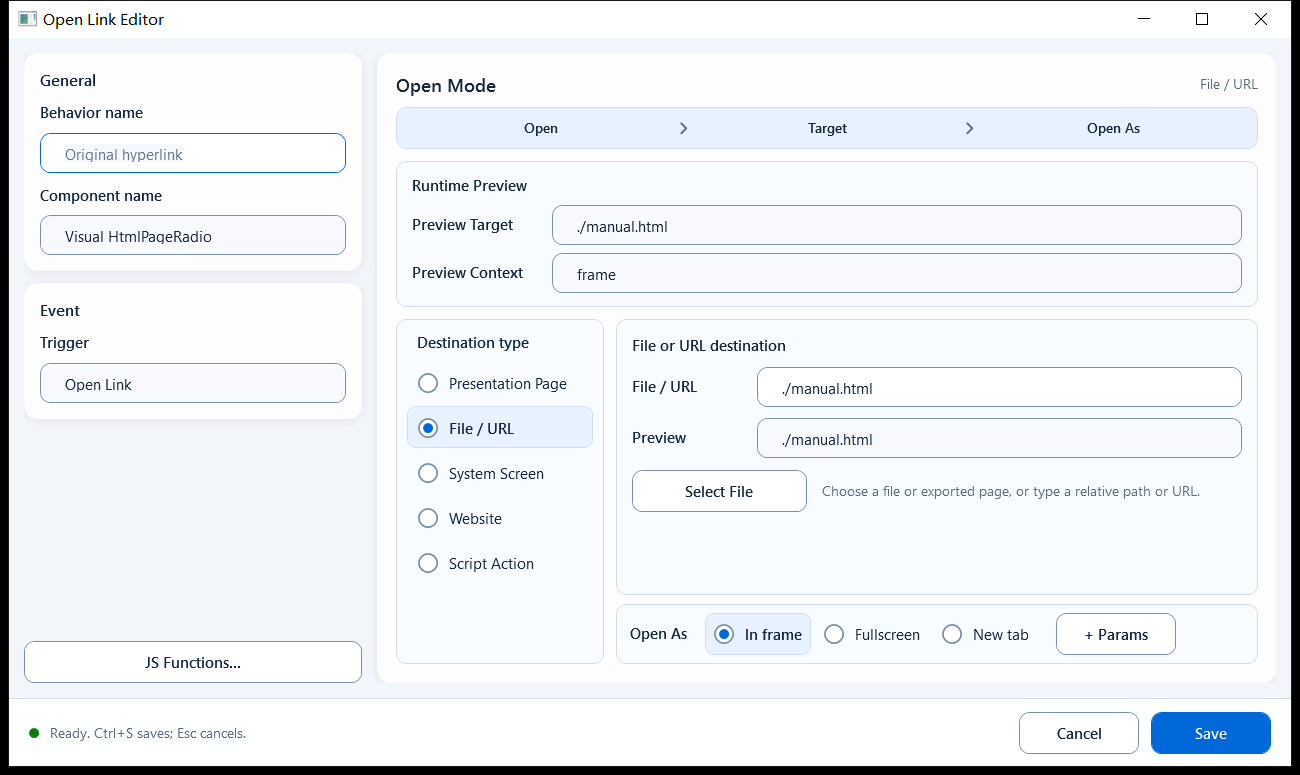Click 'File or URL destination' heading

click(x=709, y=346)
